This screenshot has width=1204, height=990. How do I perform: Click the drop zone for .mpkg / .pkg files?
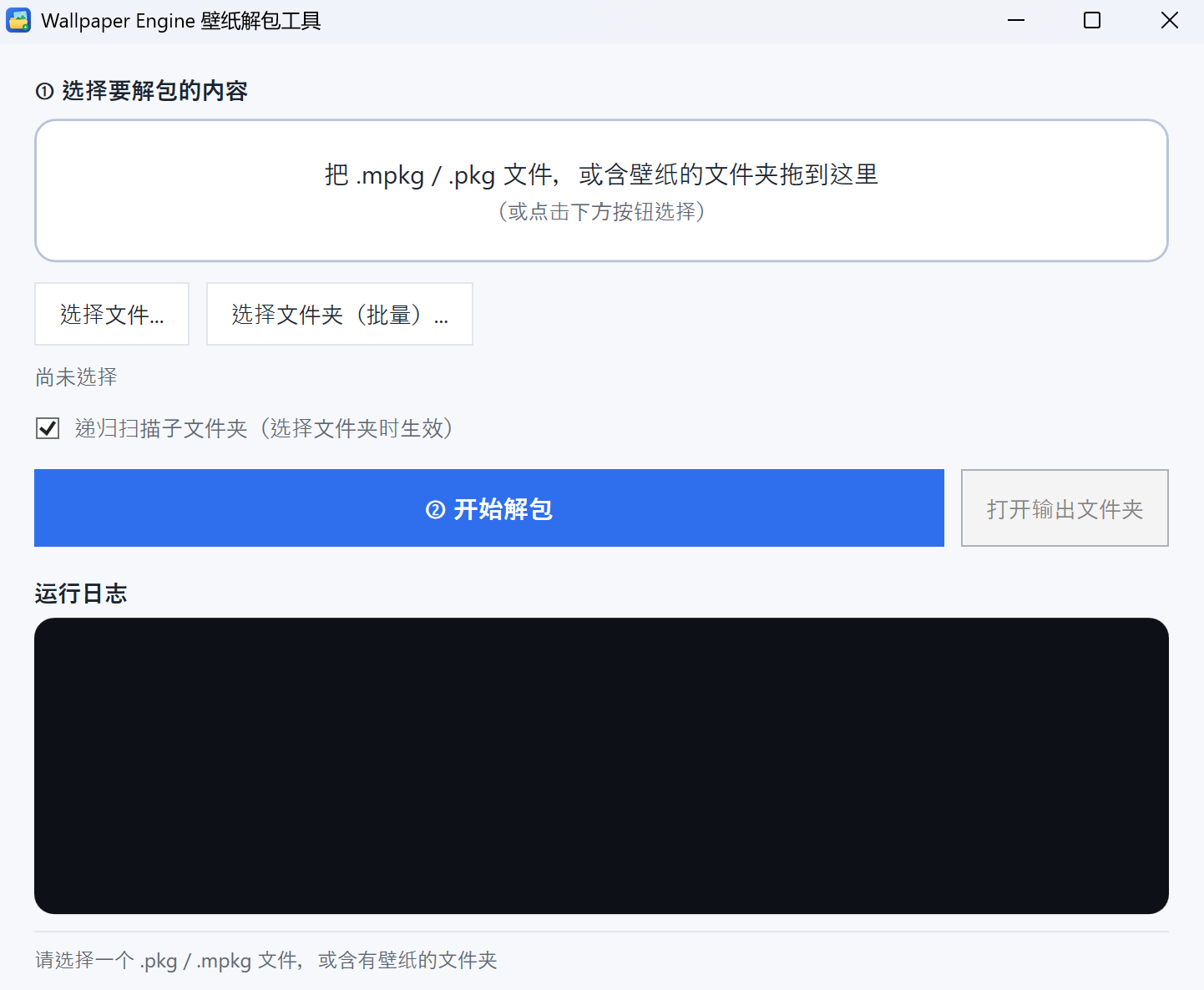coord(601,190)
